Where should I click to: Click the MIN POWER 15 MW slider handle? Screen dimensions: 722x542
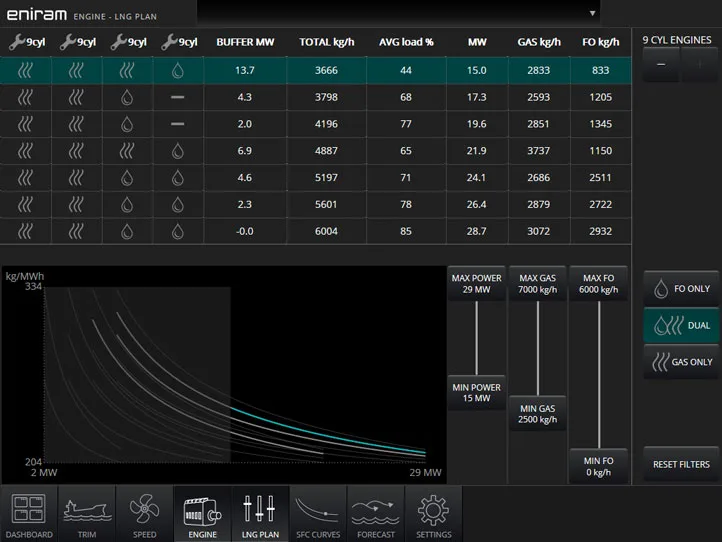click(477, 393)
